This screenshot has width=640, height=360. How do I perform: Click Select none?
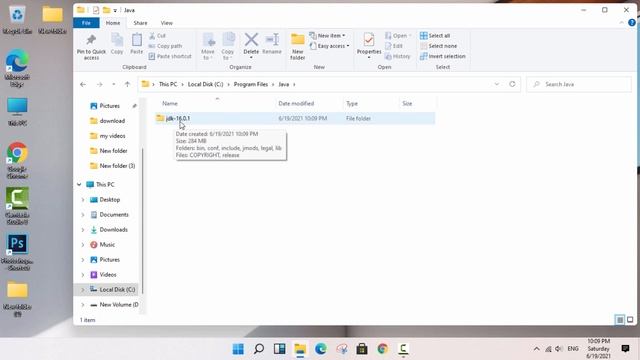click(439, 46)
